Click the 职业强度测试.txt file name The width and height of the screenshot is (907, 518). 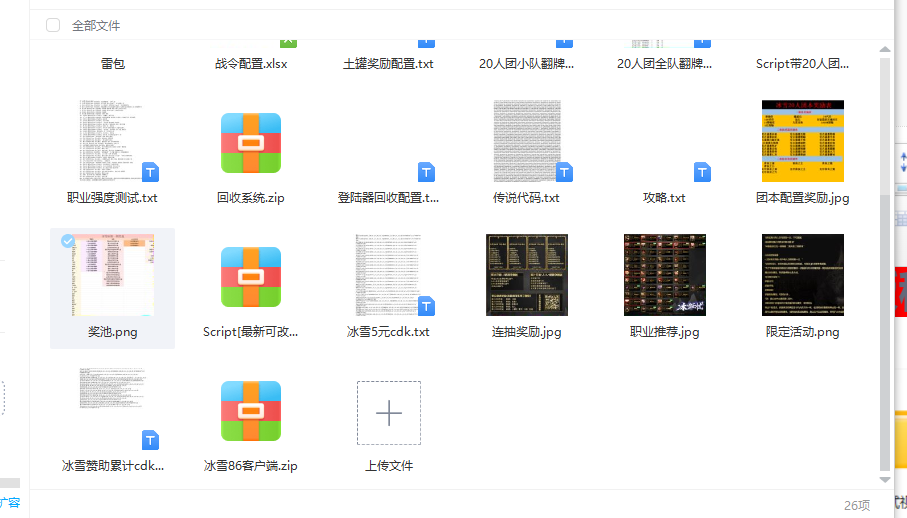click(x=112, y=198)
